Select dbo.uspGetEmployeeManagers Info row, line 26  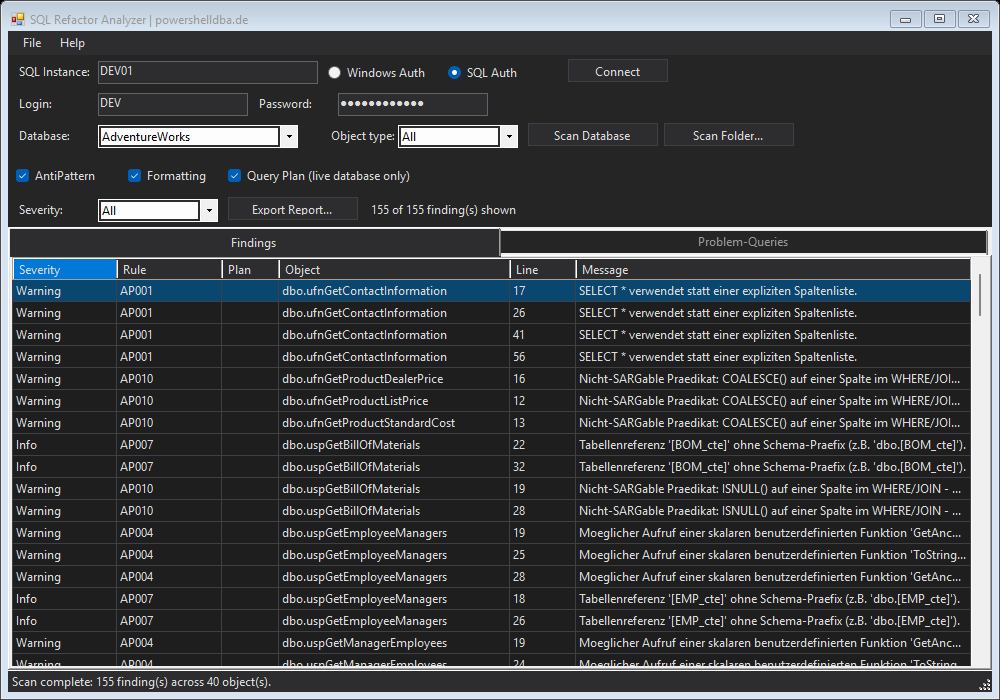click(x=491, y=621)
